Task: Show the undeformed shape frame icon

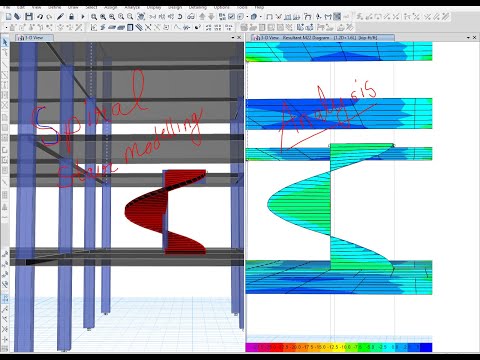Action: pyautogui.click(x=269, y=16)
